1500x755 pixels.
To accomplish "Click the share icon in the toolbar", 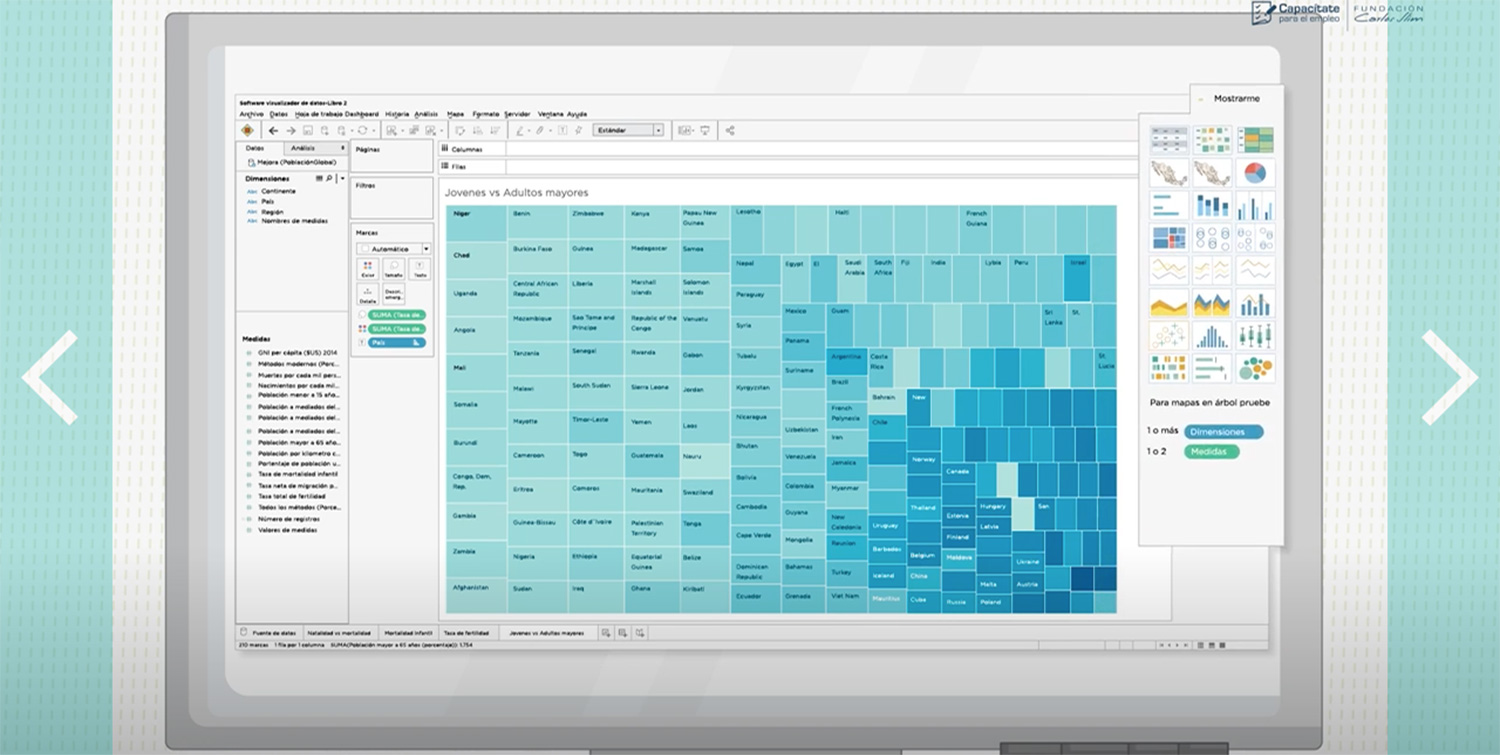I will [x=730, y=131].
